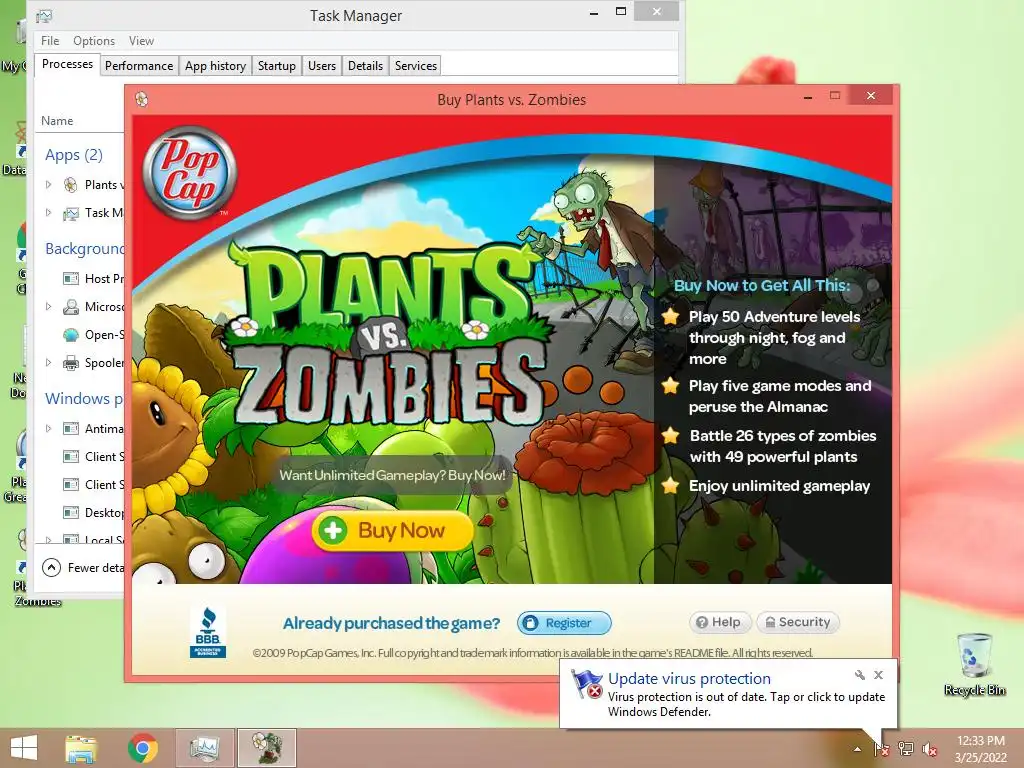Open the Windows Start button

click(24, 748)
